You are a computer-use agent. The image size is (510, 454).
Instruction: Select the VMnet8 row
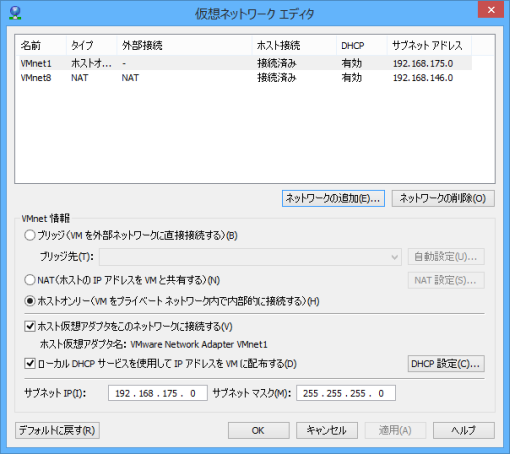(244, 78)
